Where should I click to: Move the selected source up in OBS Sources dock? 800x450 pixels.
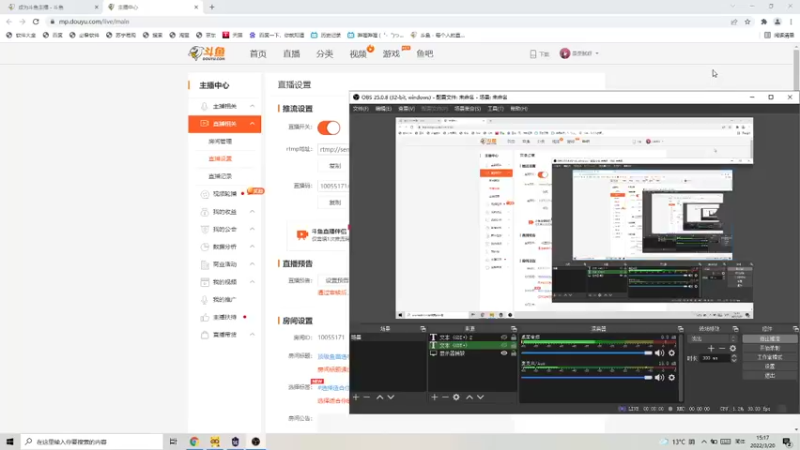(469, 397)
